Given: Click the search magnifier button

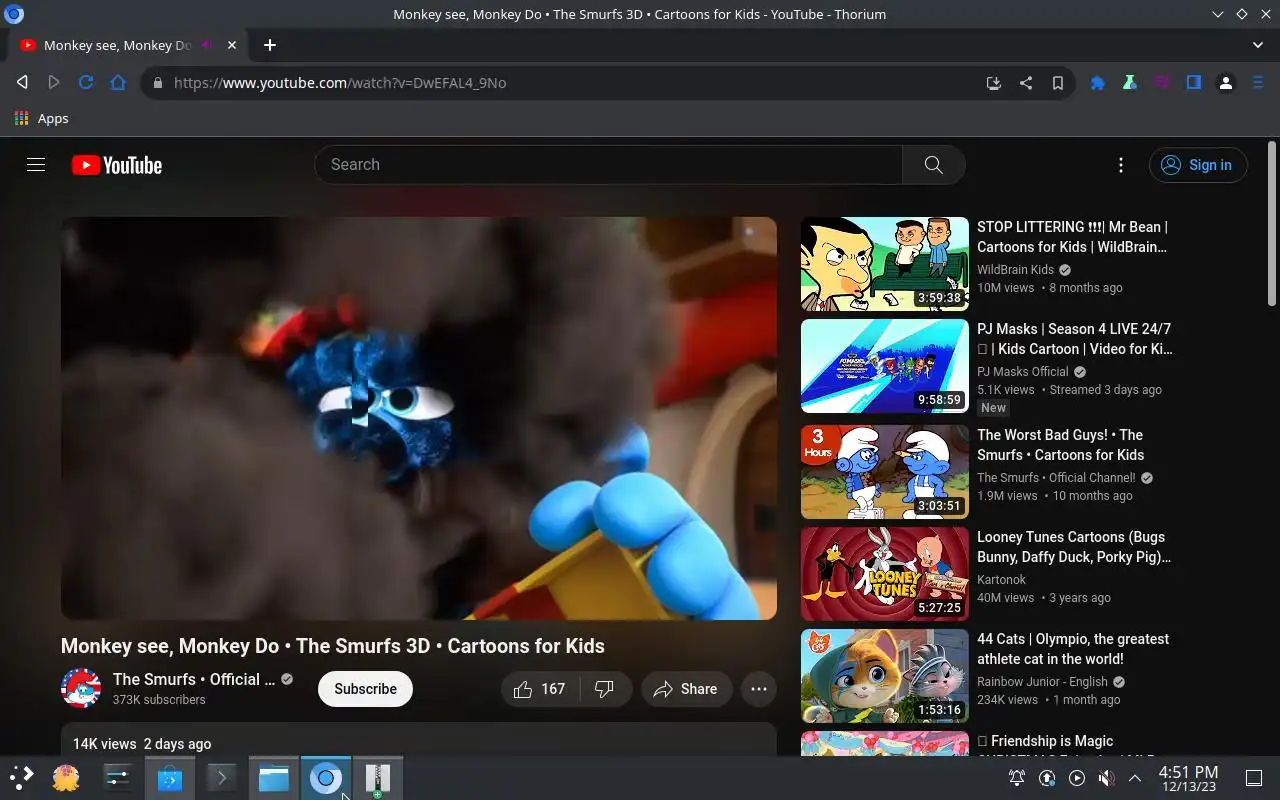Looking at the screenshot, I should tap(934, 165).
